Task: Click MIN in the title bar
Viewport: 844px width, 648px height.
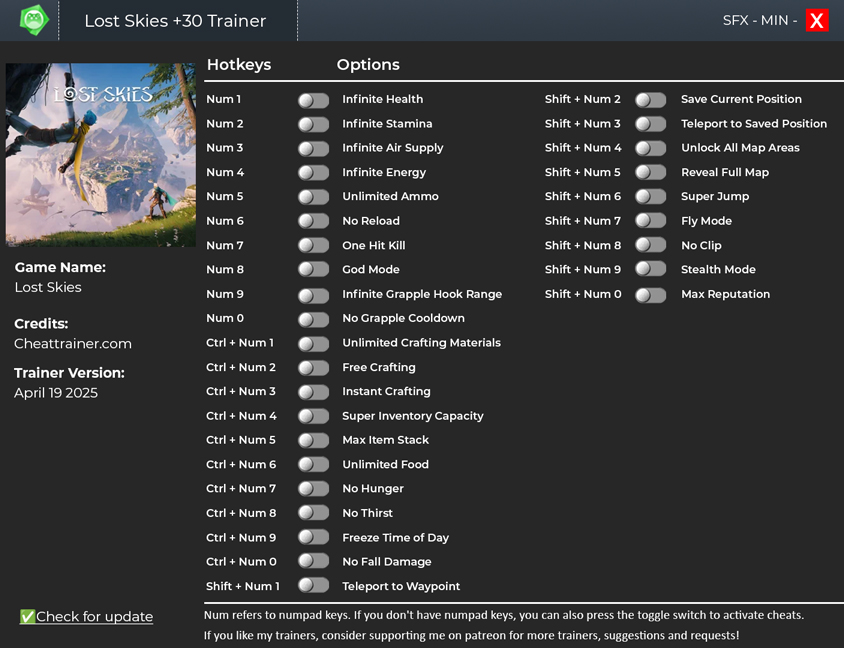Action: click(775, 20)
